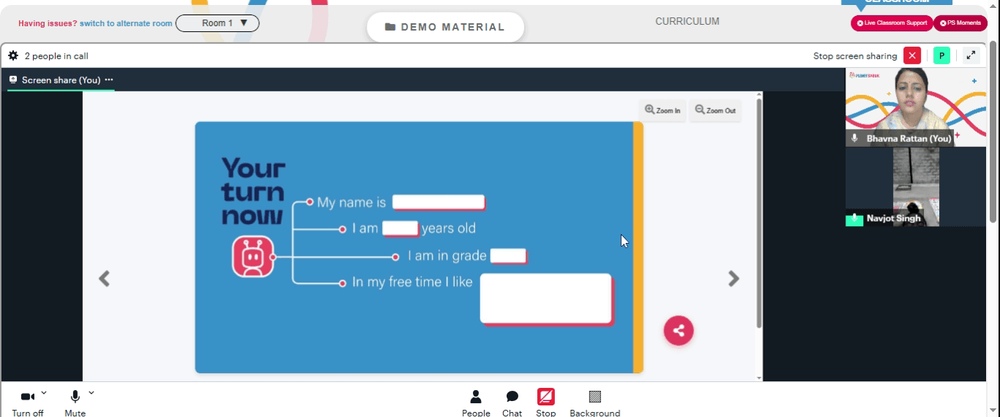
Task: Expand microphone options chevron
Action: coord(91,393)
